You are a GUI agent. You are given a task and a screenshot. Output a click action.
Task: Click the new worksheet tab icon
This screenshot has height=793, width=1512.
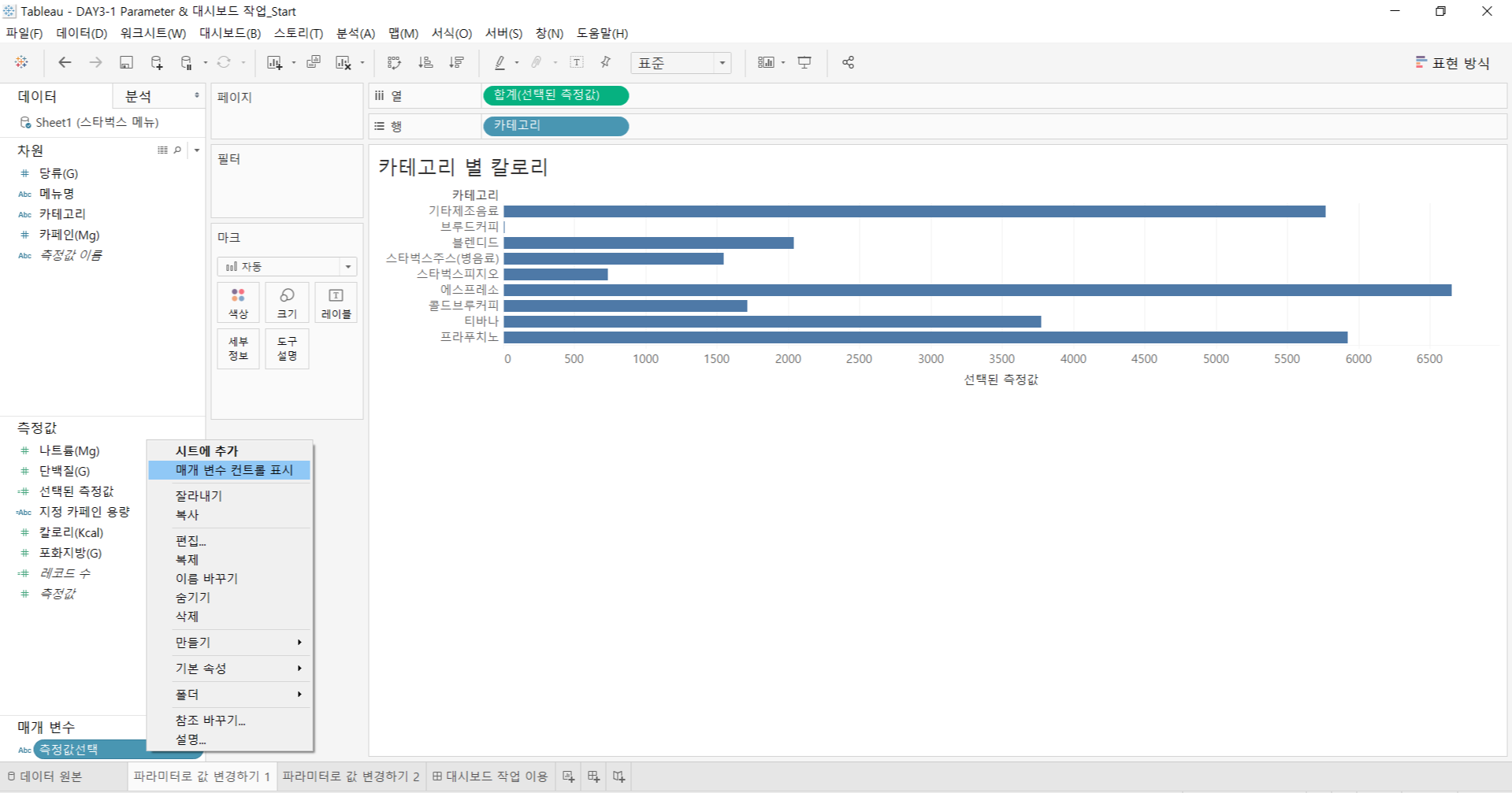click(569, 776)
